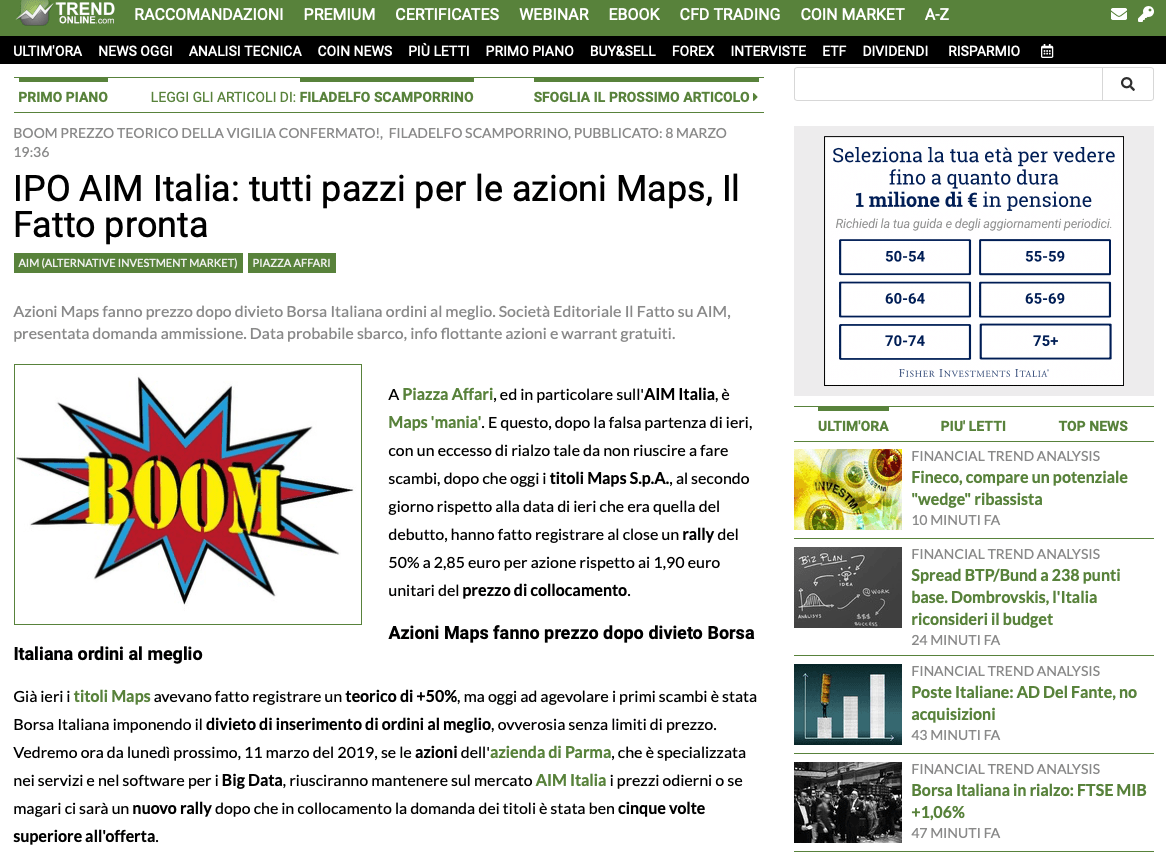Choose age range 60-64 in ad
The width and height of the screenshot is (1166, 853).
pyautogui.click(x=905, y=299)
